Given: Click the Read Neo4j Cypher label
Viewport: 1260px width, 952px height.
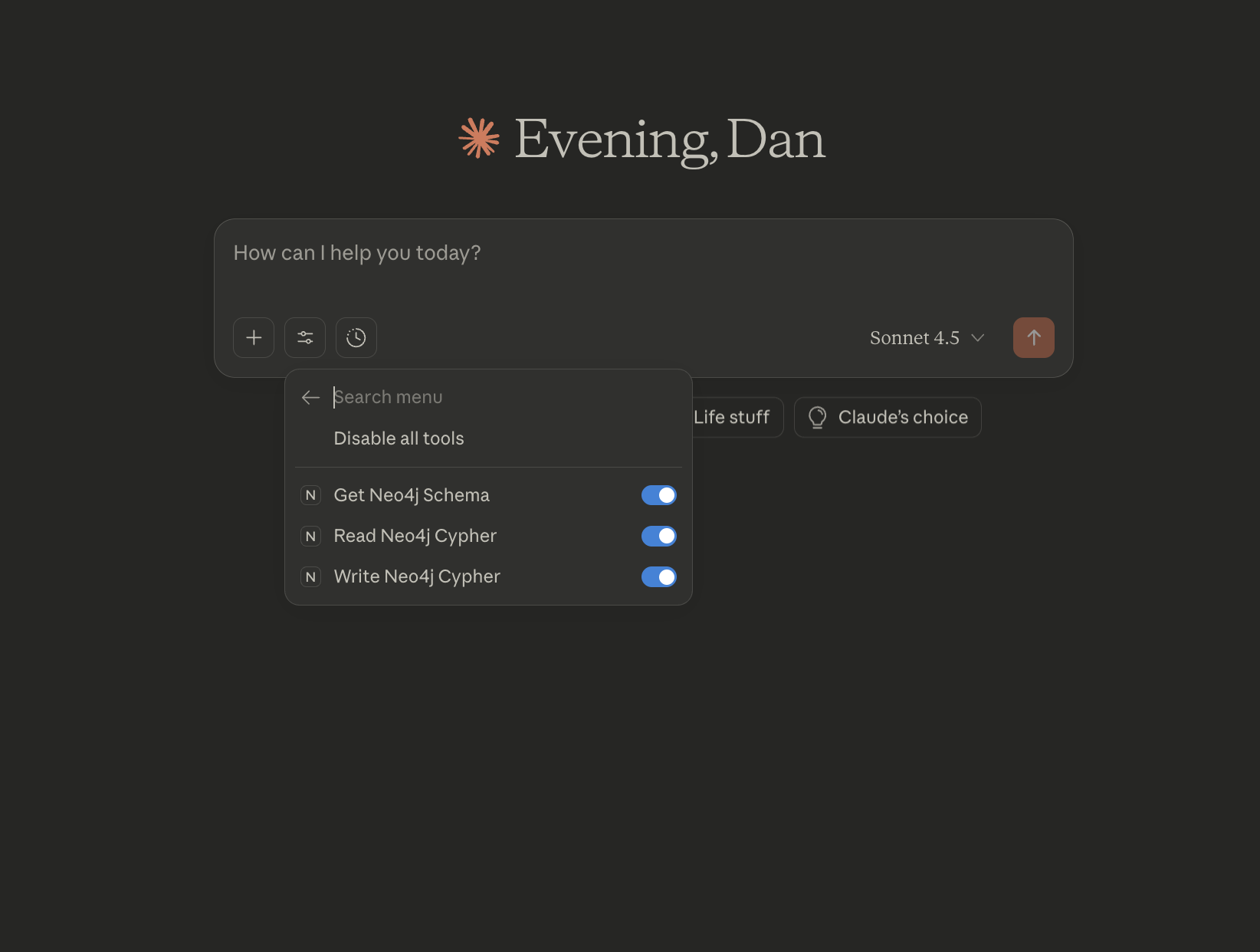Looking at the screenshot, I should (415, 536).
